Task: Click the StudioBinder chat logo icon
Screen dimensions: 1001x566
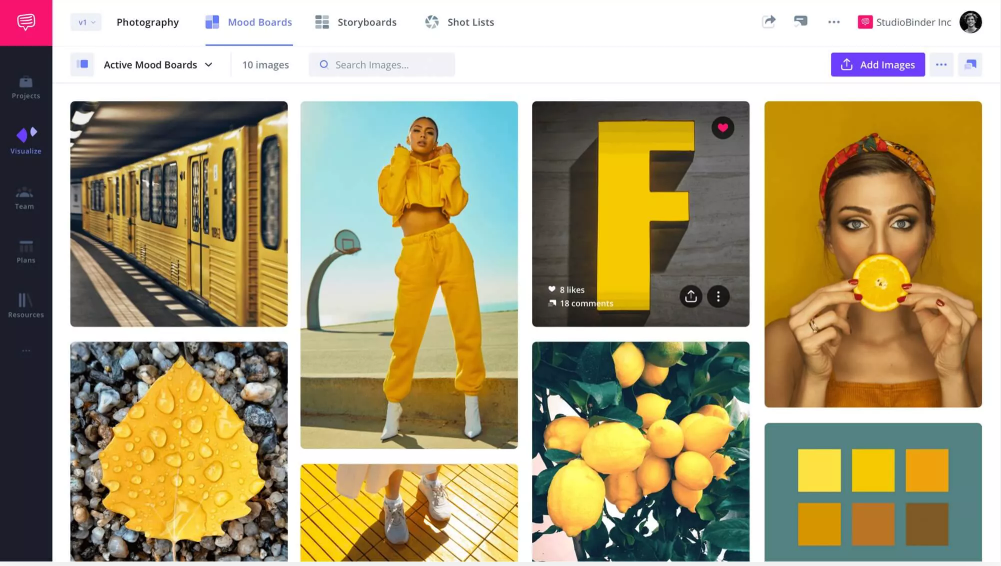Action: click(26, 22)
